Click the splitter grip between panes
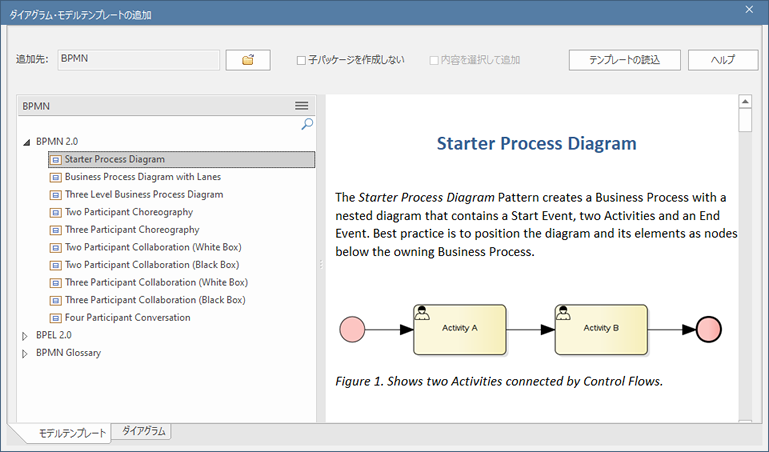 [x=321, y=265]
